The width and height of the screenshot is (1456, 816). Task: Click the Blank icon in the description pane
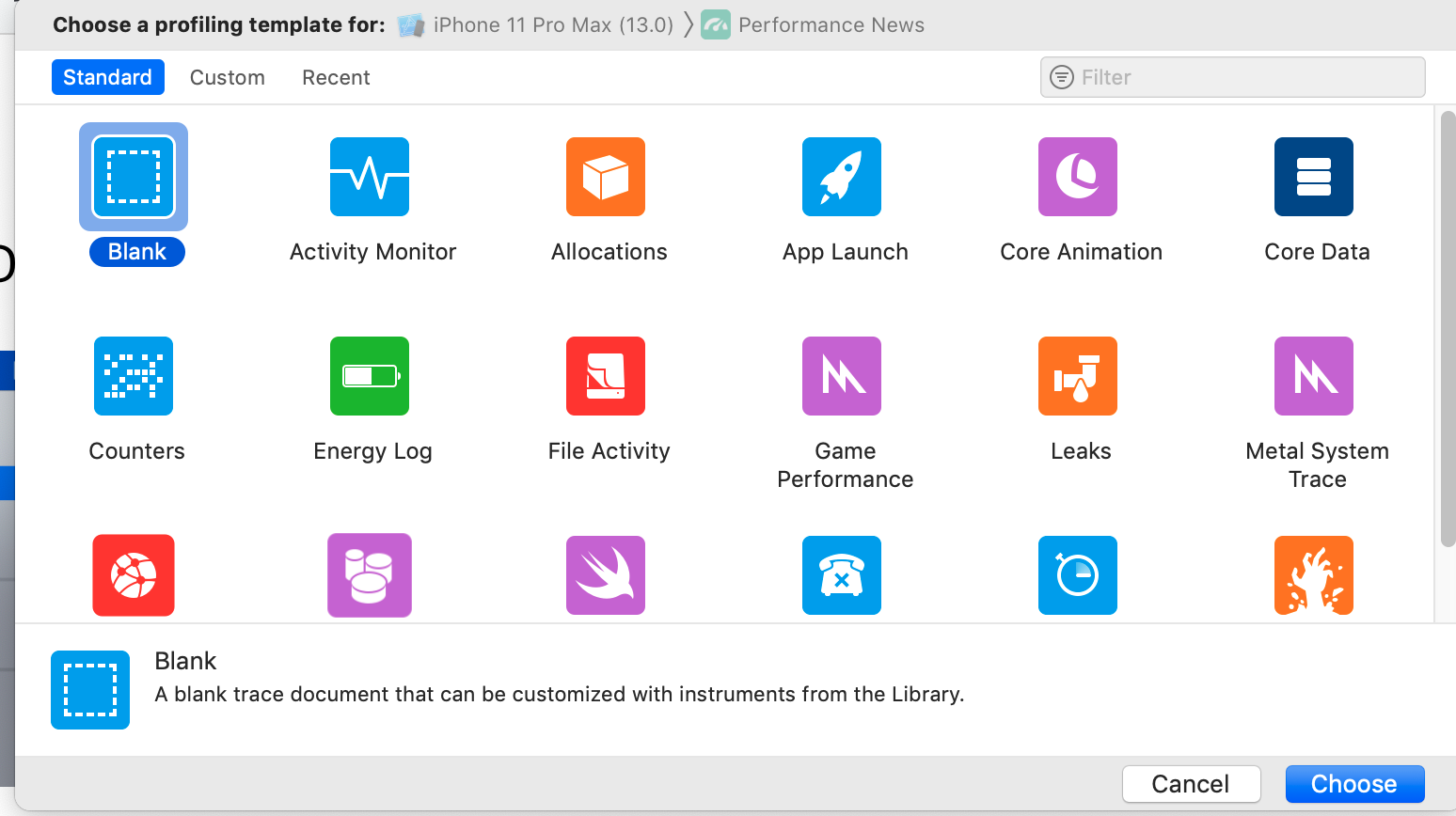pos(90,690)
